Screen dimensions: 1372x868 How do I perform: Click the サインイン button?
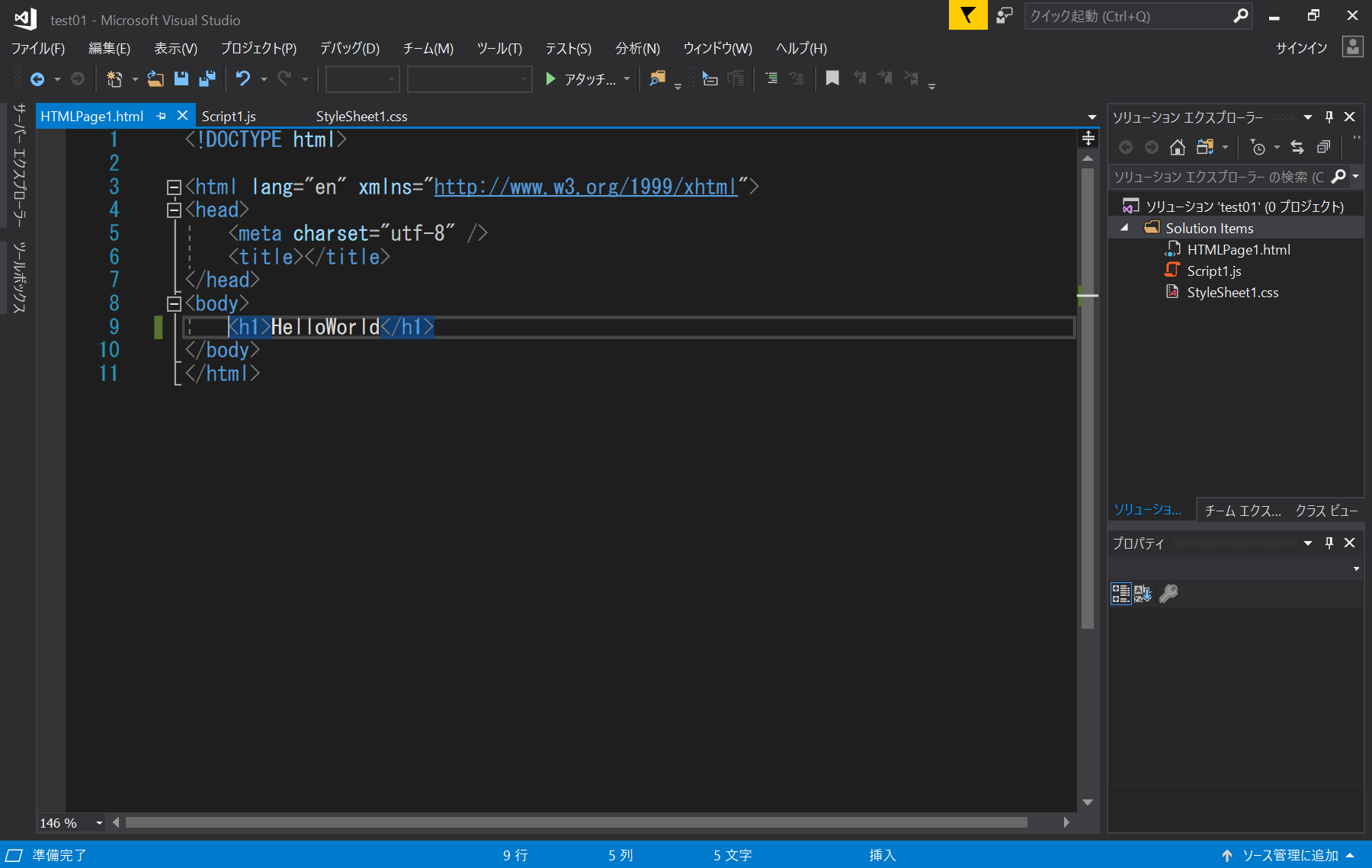[x=1300, y=47]
